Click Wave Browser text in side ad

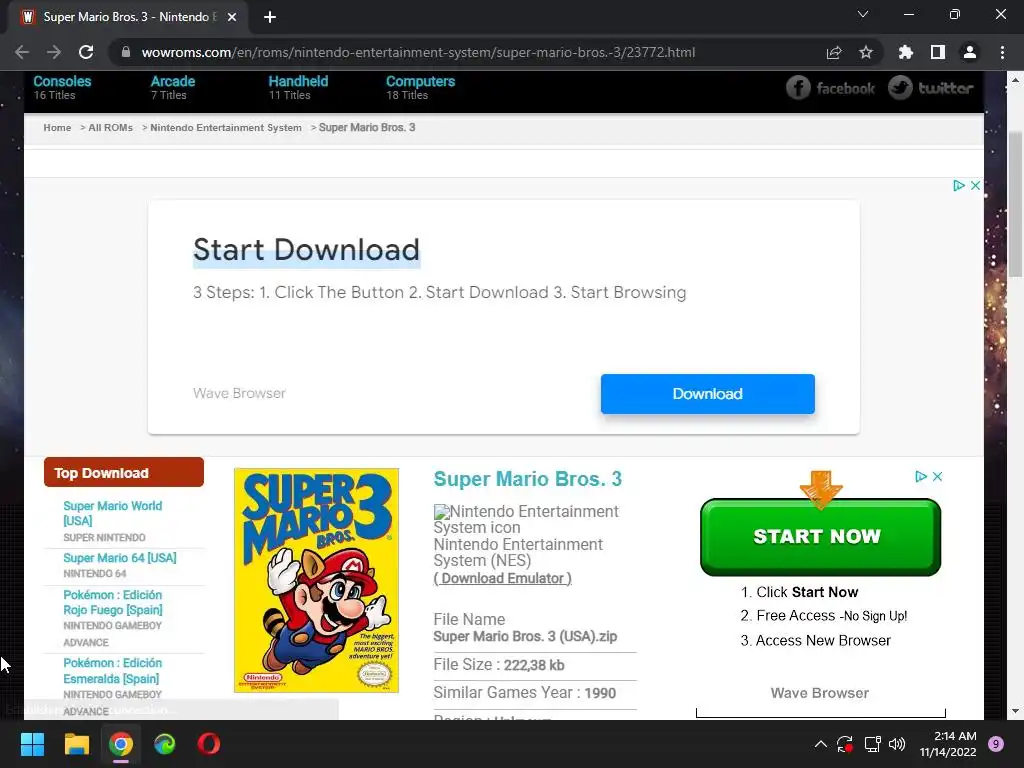pyautogui.click(x=820, y=693)
